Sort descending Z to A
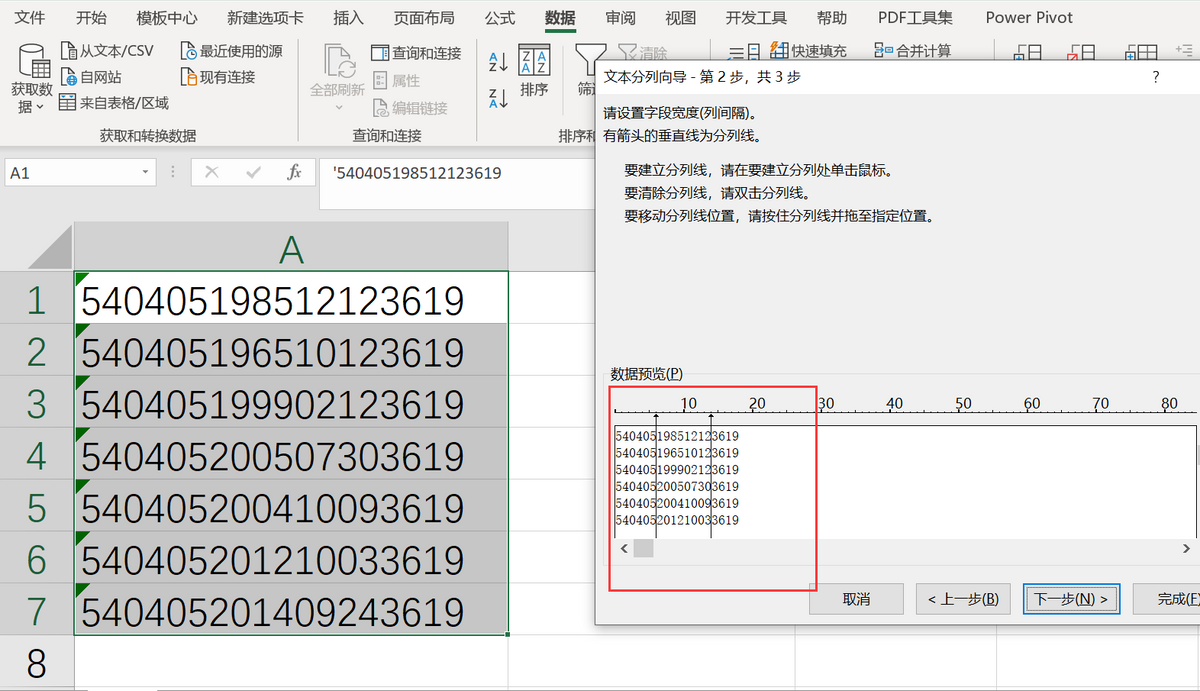 click(x=498, y=98)
